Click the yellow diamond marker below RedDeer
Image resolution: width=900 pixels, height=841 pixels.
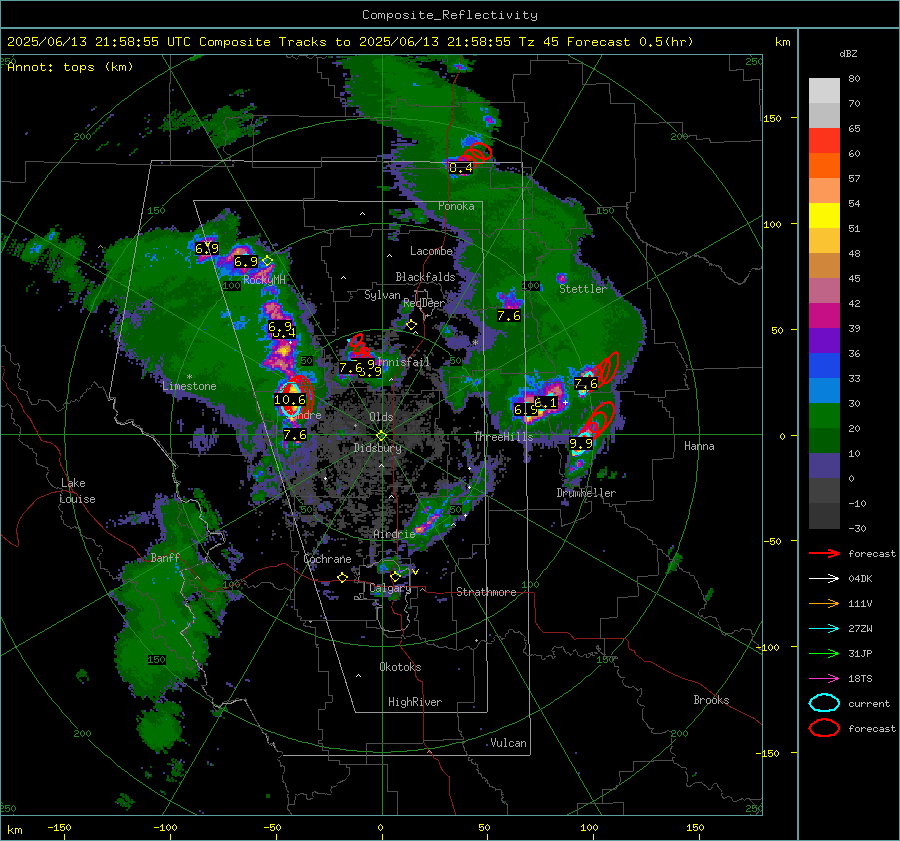point(411,325)
